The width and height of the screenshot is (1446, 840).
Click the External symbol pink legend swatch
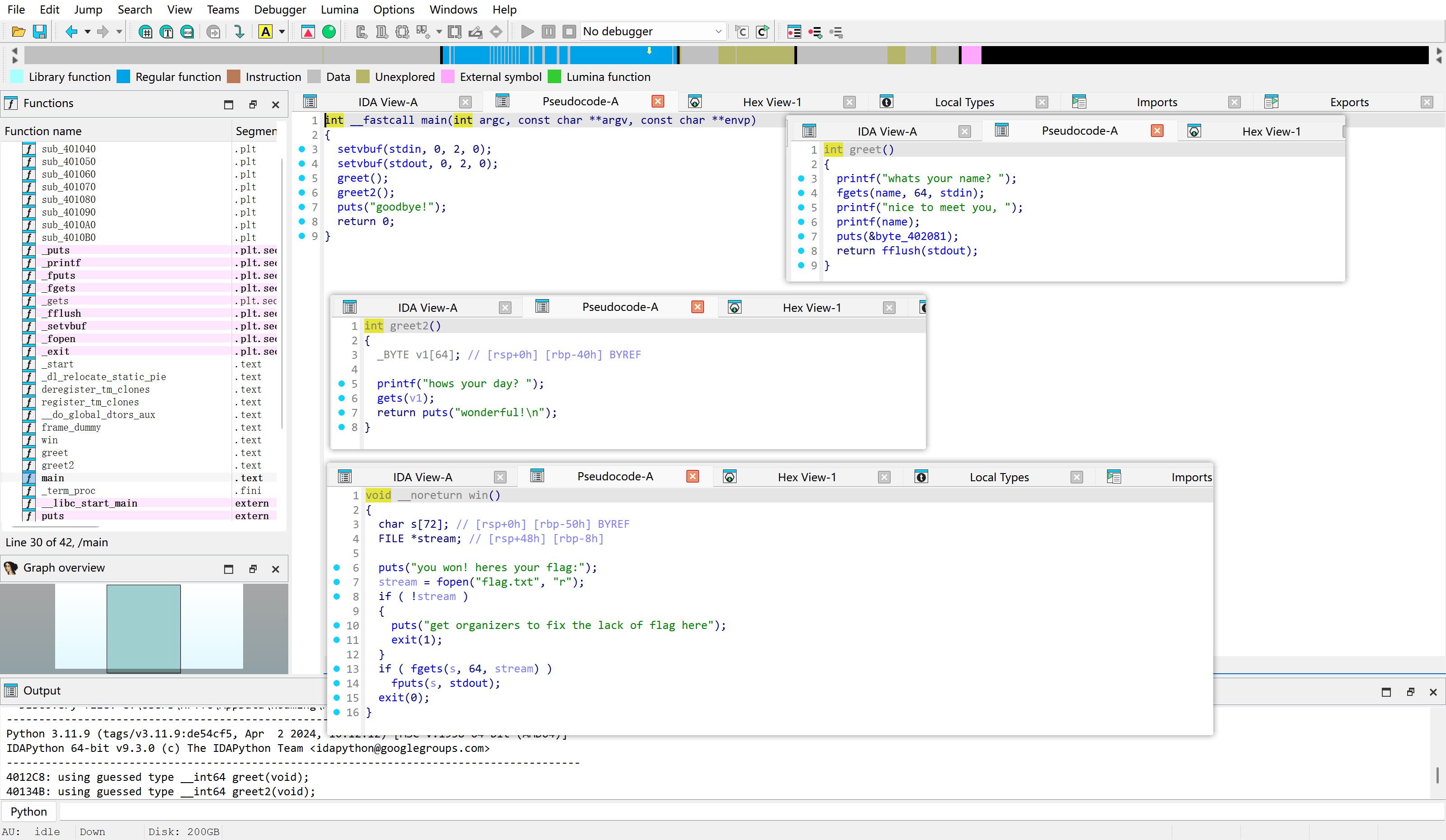[x=448, y=76]
